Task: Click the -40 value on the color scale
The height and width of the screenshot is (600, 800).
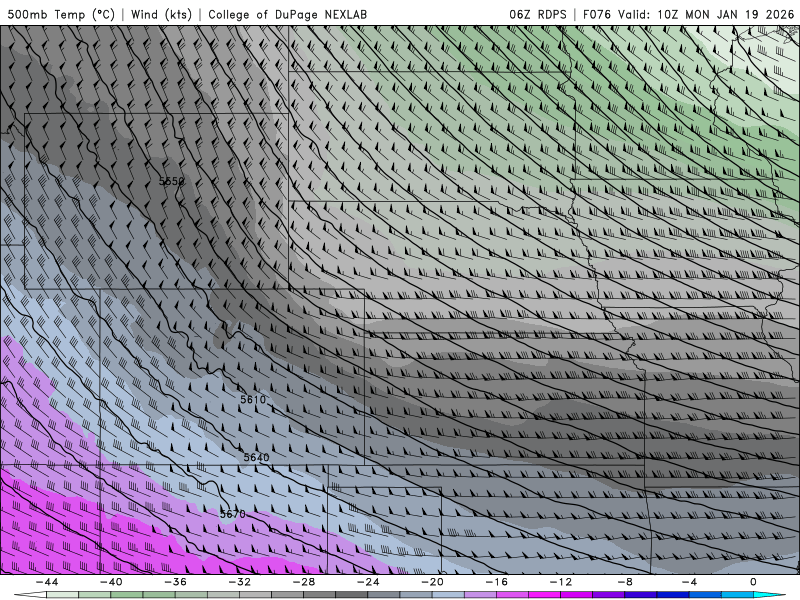Action: click(111, 582)
